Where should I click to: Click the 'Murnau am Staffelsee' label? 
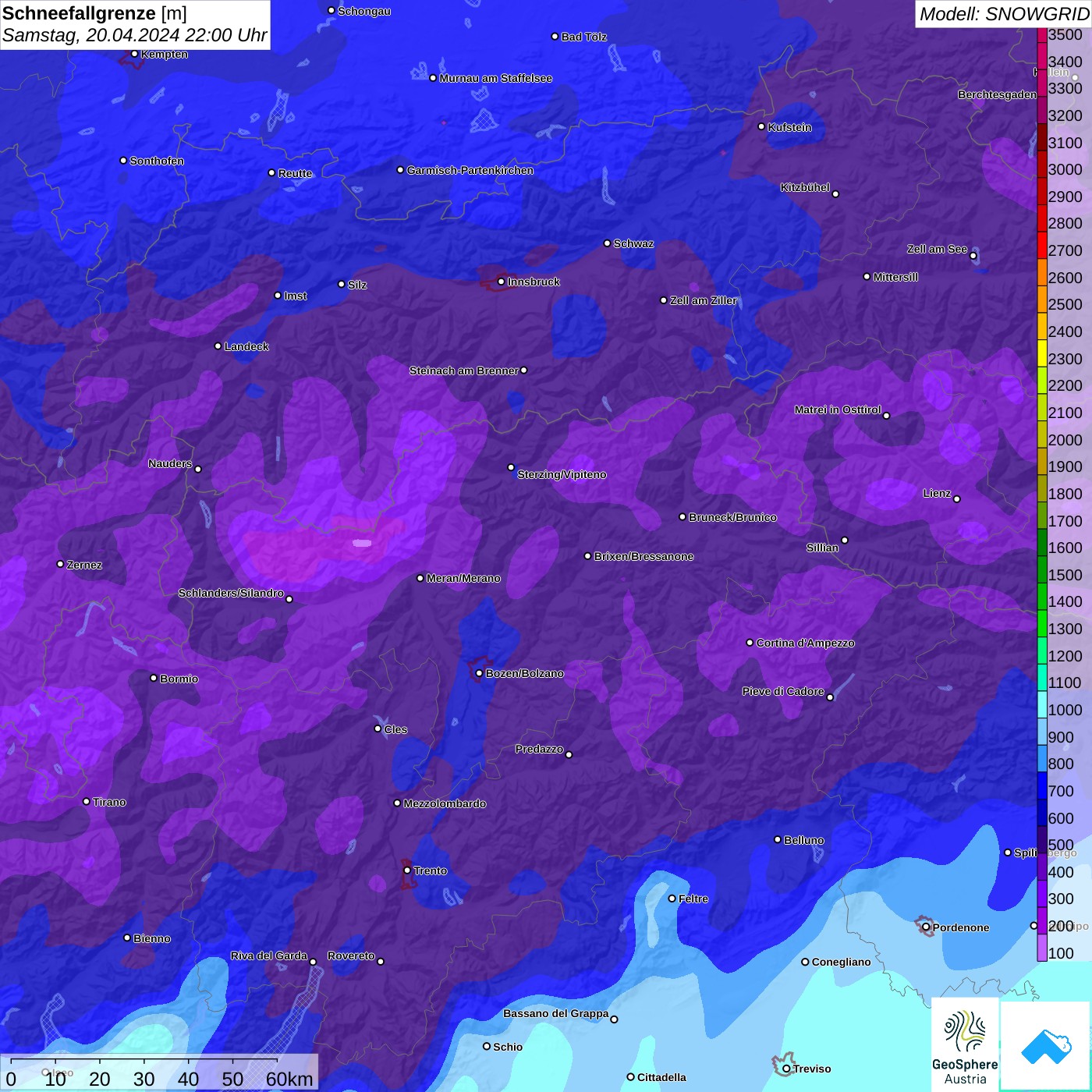(x=496, y=78)
